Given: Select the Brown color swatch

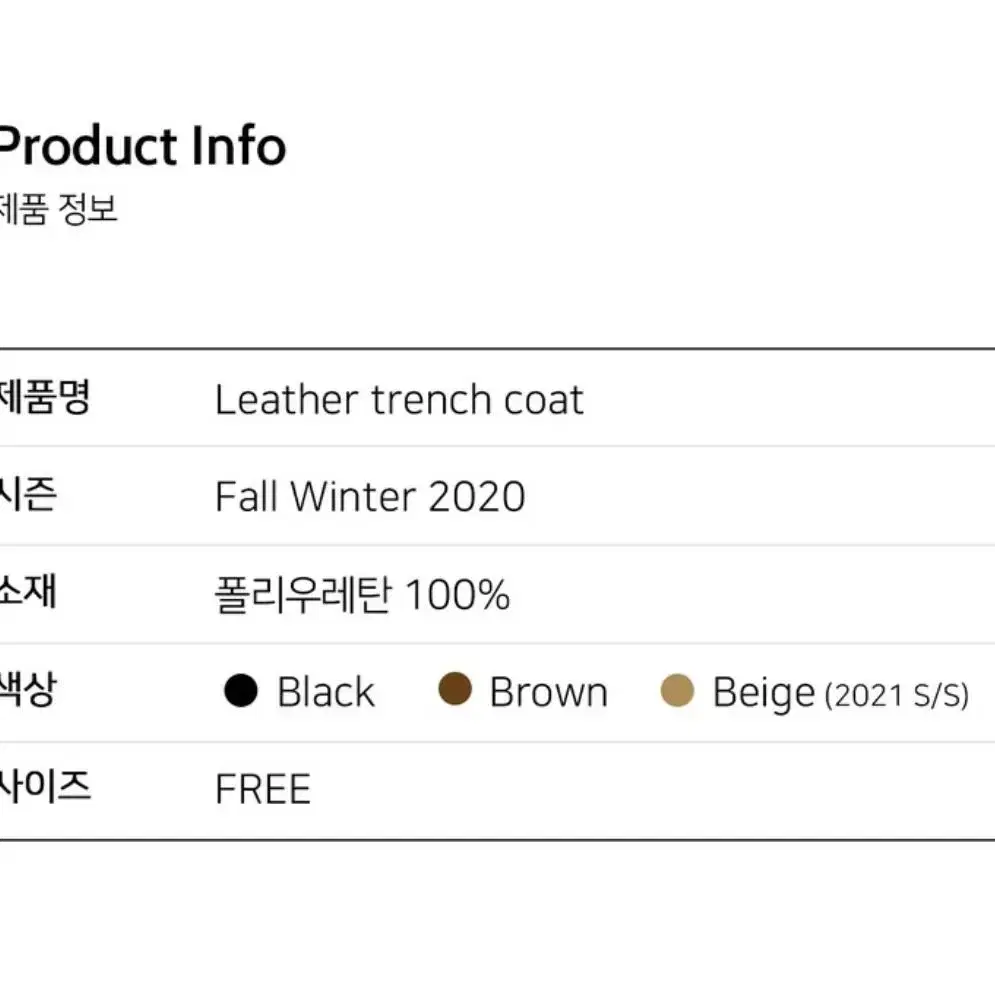Looking at the screenshot, I should click(x=455, y=689).
